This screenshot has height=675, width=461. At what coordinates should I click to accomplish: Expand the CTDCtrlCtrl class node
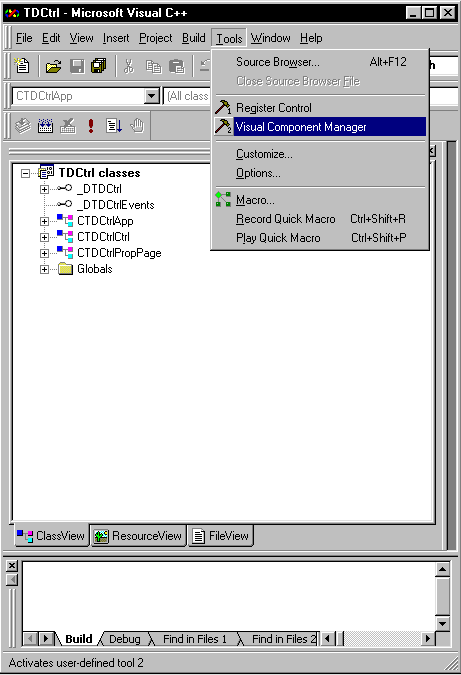click(44, 237)
